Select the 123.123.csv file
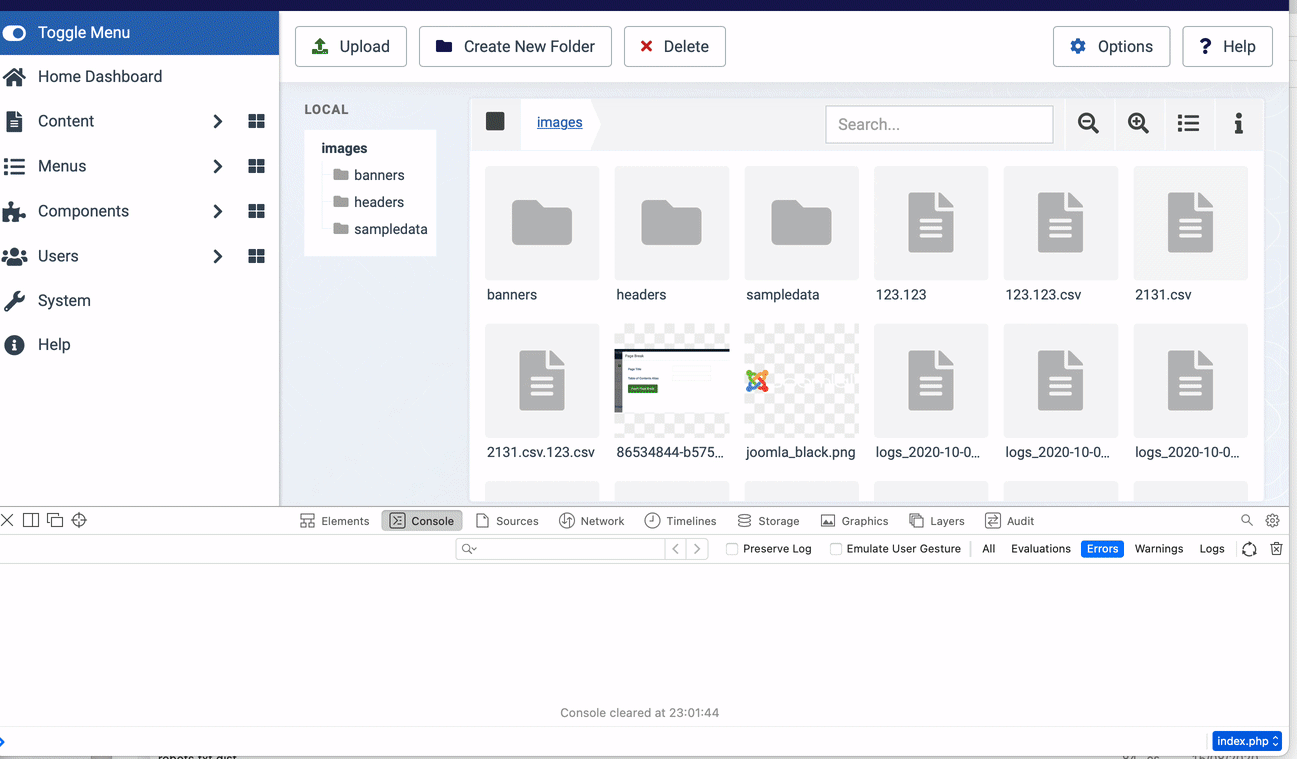The width and height of the screenshot is (1297, 759). point(1061,223)
